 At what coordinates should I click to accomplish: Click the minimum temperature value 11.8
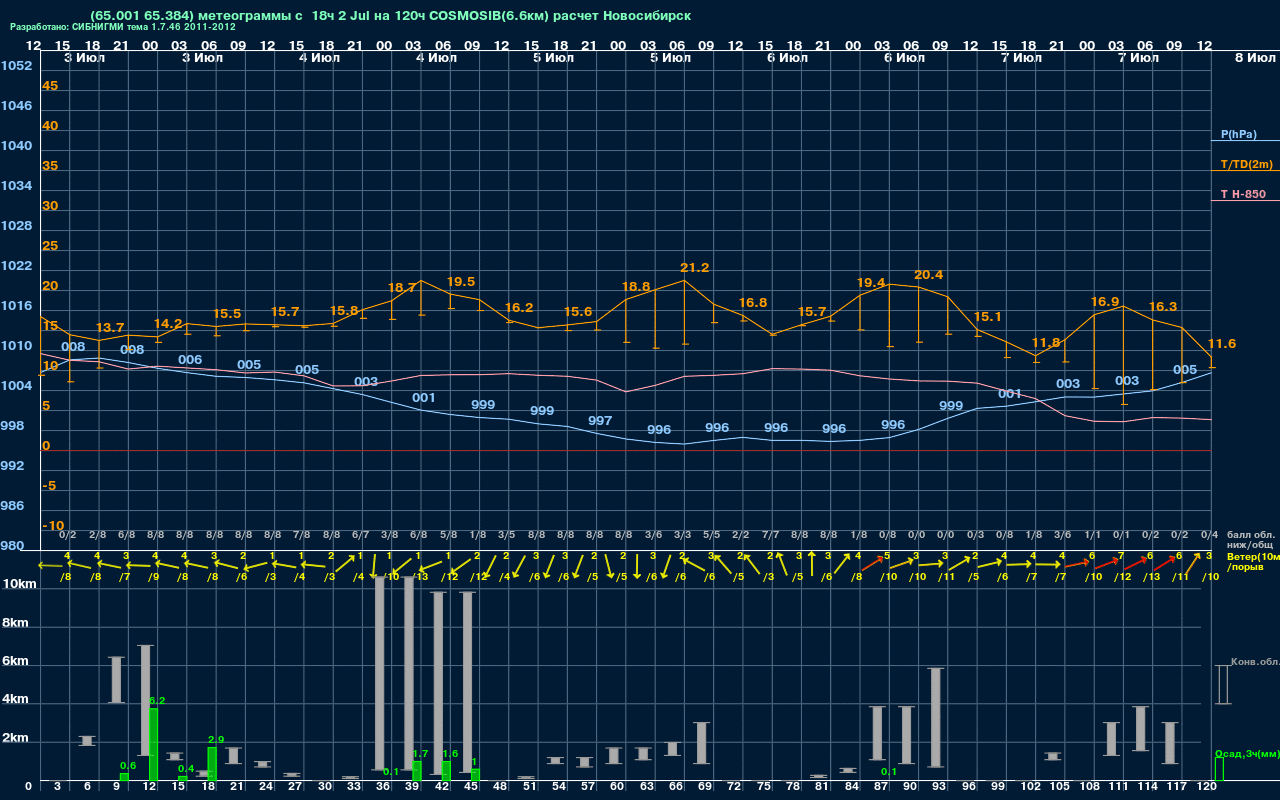1045,342
